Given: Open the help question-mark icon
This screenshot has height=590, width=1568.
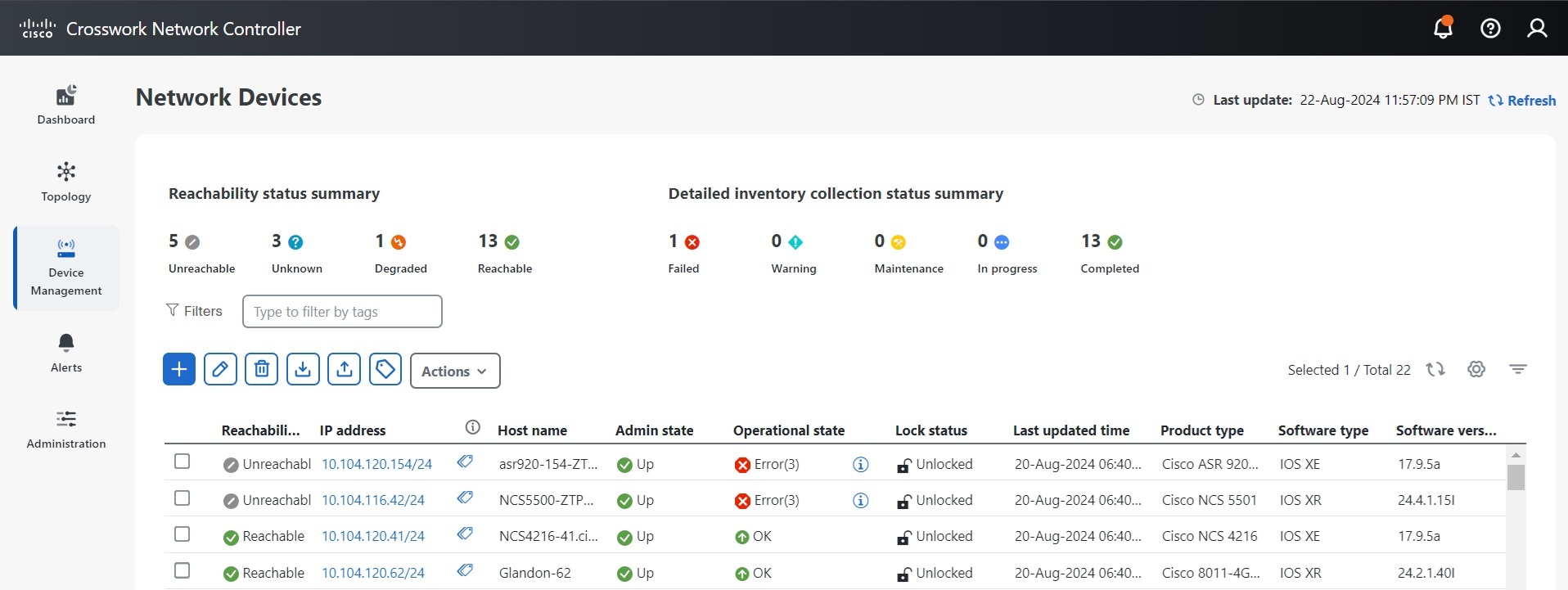Looking at the screenshot, I should (1490, 29).
